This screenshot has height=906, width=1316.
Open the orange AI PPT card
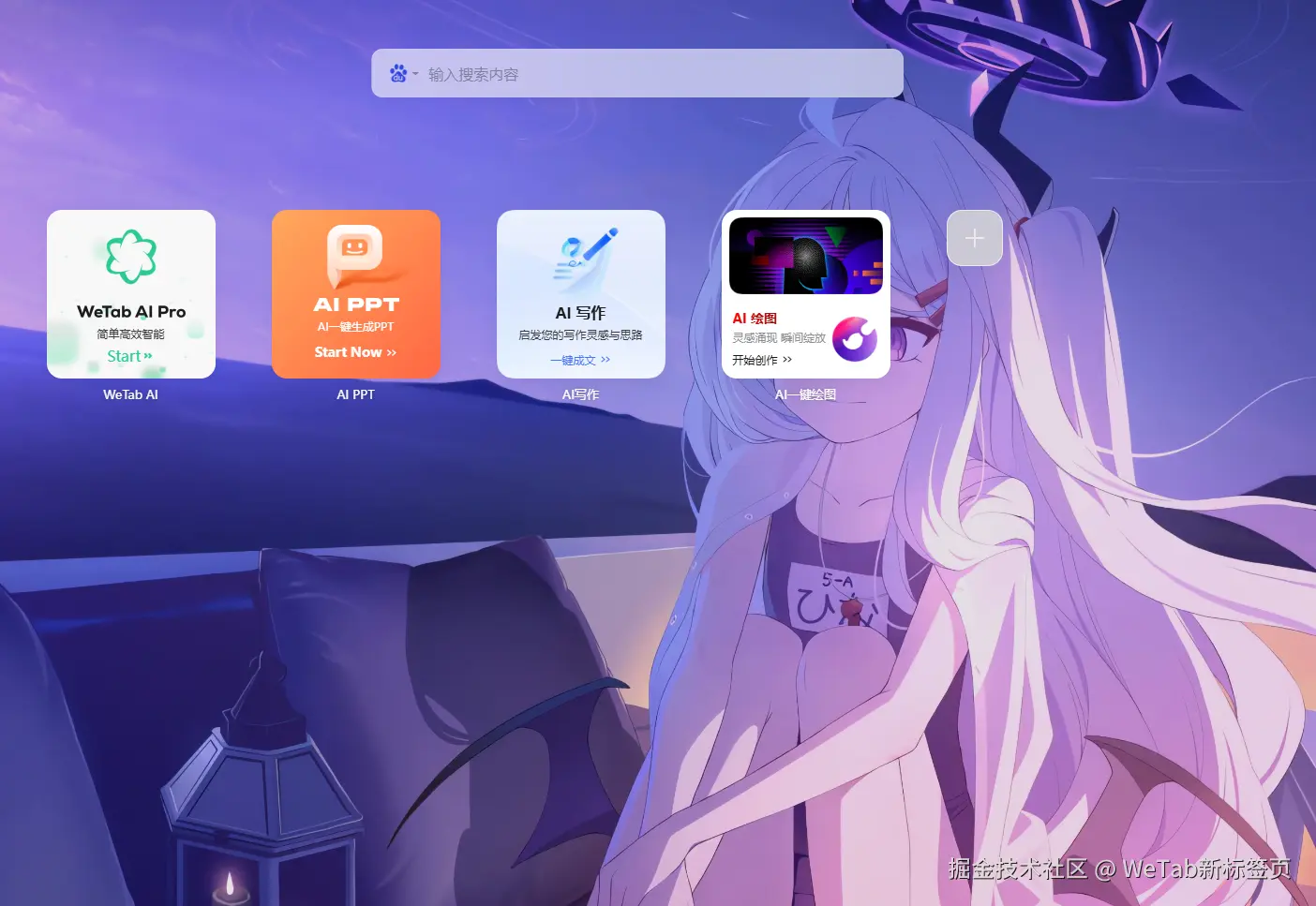[356, 294]
